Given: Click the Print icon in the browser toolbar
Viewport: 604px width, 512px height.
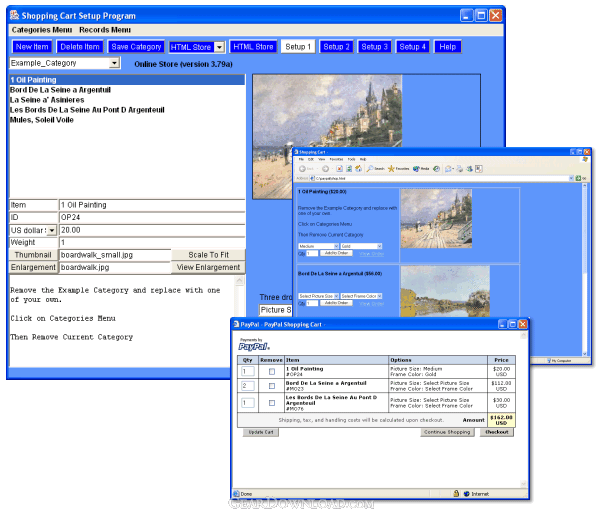Looking at the screenshot, I should pyautogui.click(x=460, y=169).
